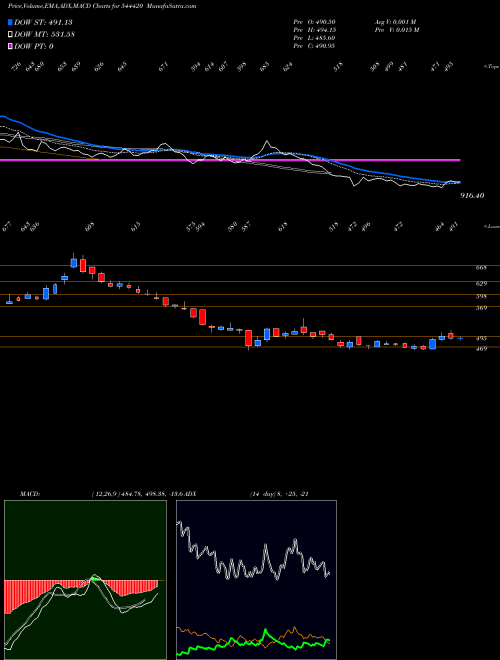Select the 'Pre C: 490.95' close value

[x=314, y=46]
